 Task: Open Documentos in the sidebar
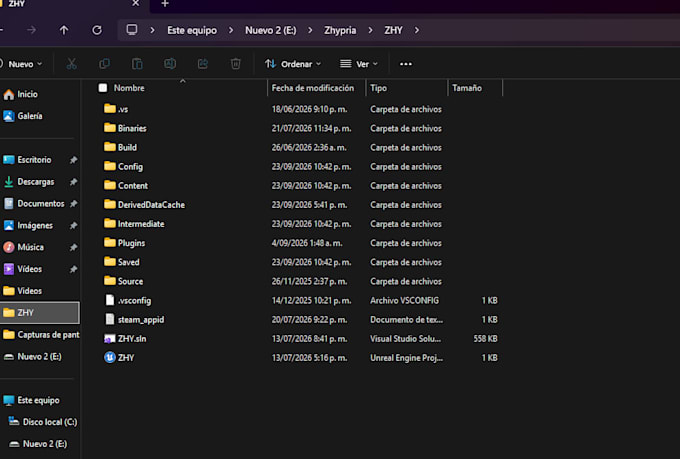point(34,203)
